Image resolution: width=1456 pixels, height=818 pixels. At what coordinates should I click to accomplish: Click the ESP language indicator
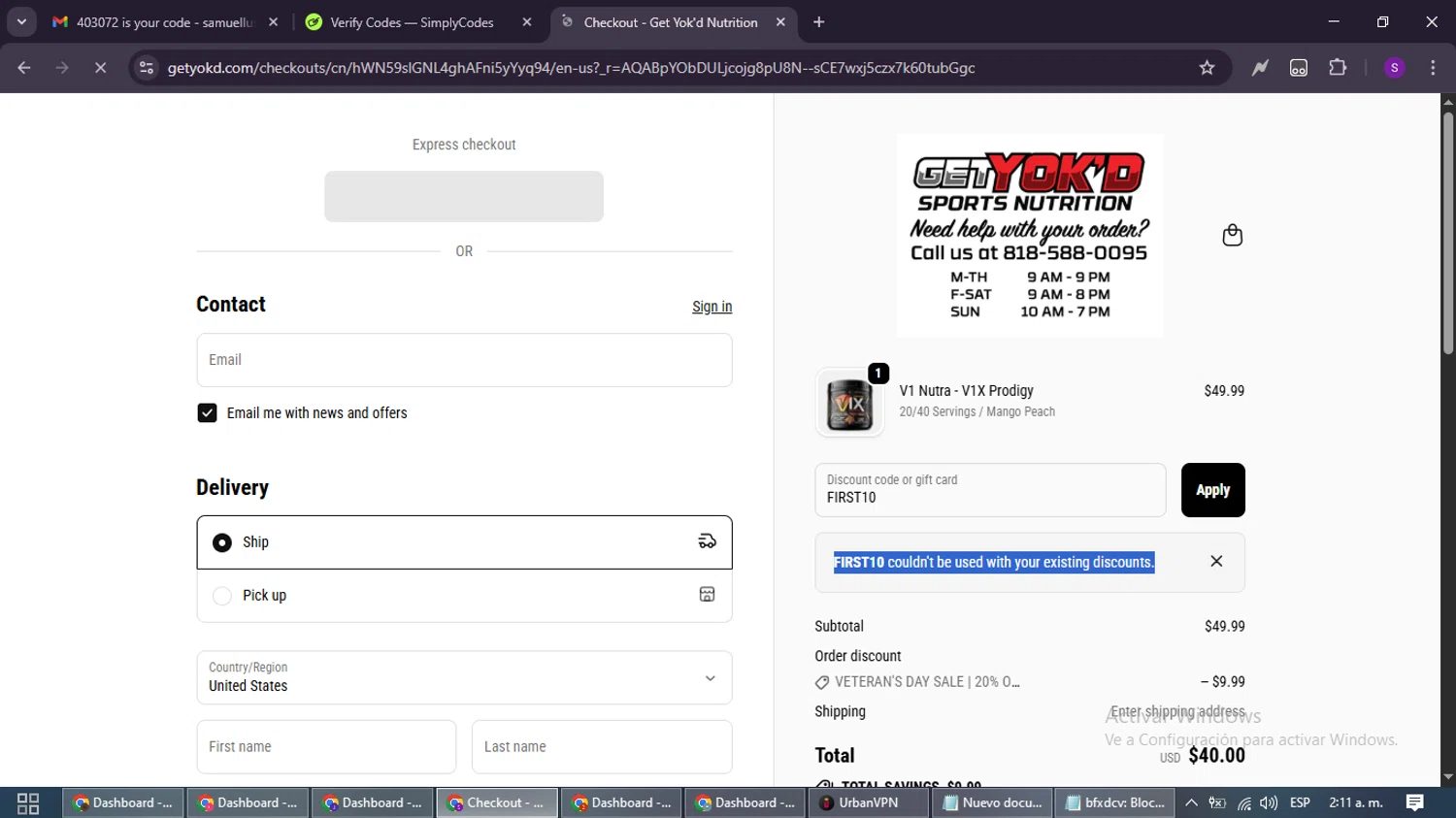coord(1300,803)
